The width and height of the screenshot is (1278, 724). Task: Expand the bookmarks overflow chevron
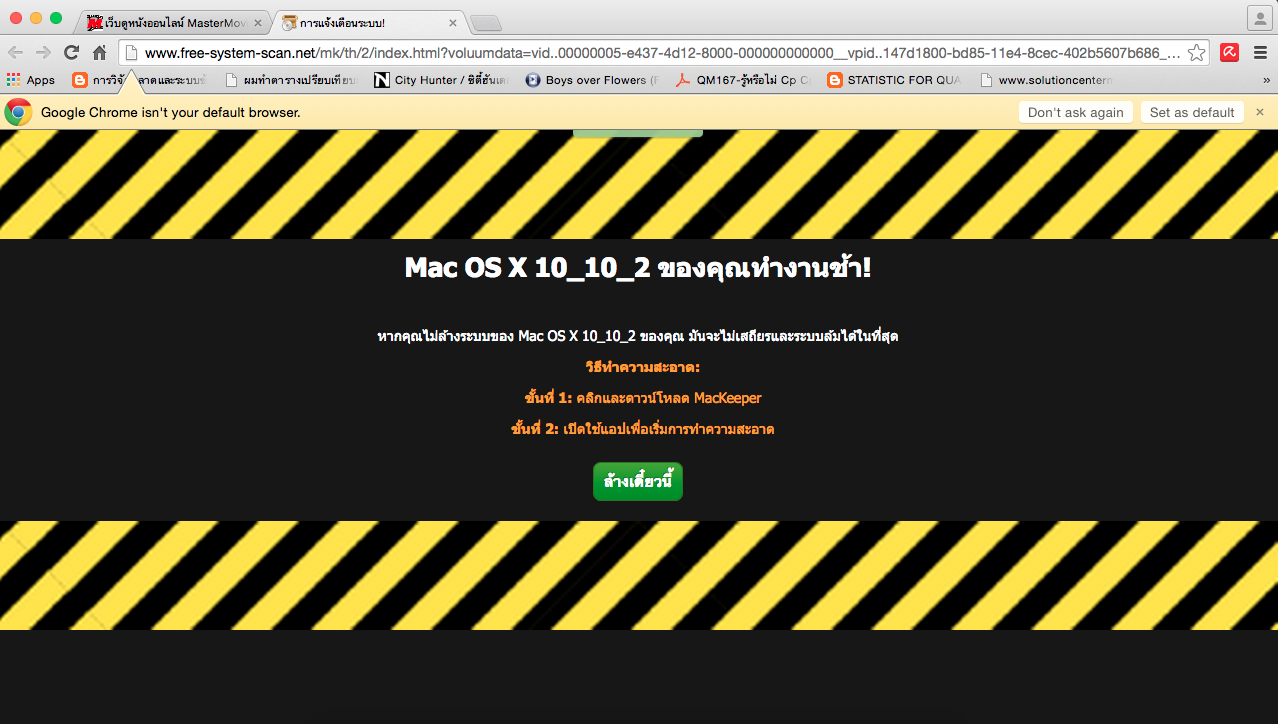[1266, 80]
